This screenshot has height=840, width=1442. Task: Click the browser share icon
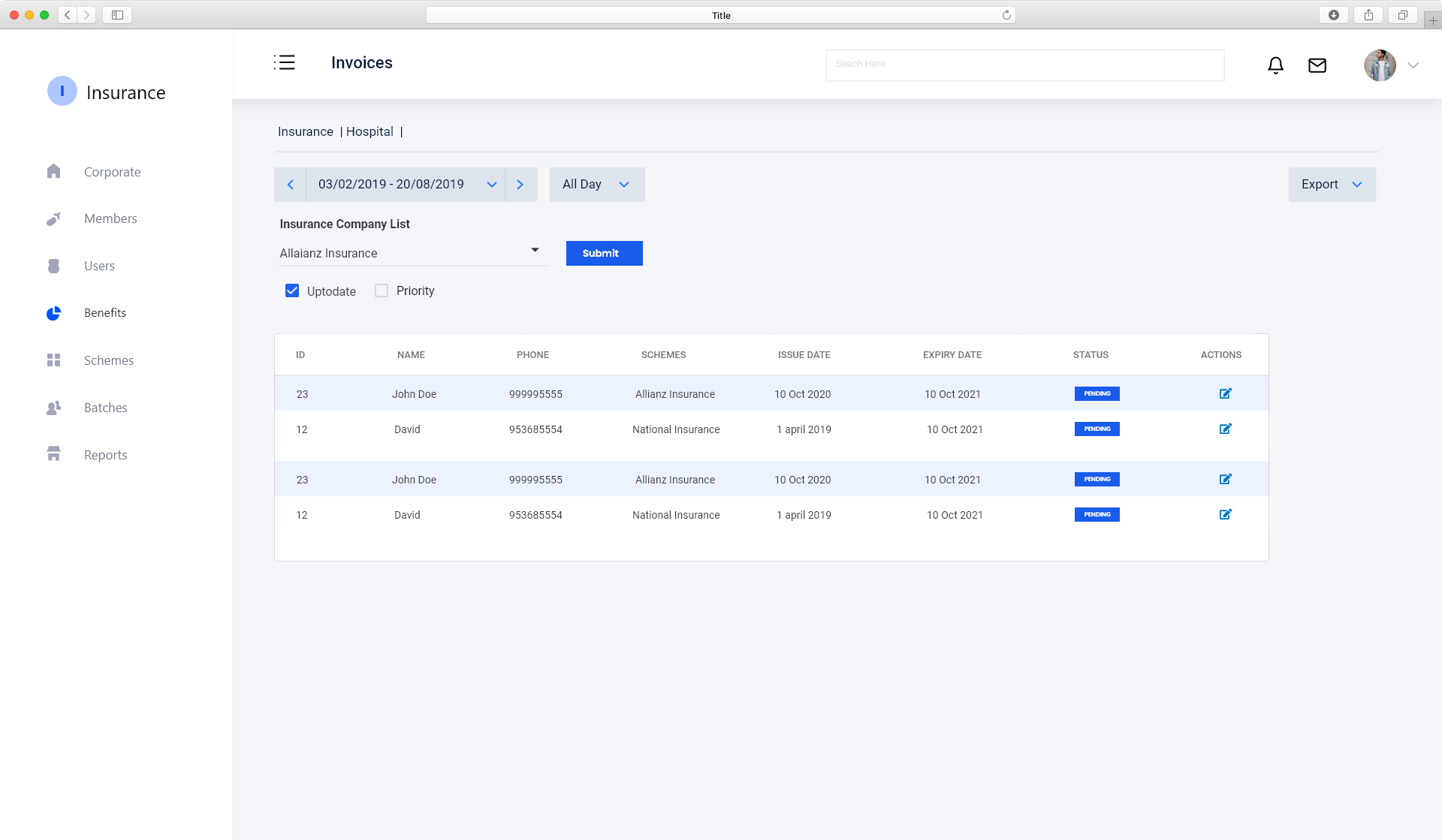click(1368, 15)
